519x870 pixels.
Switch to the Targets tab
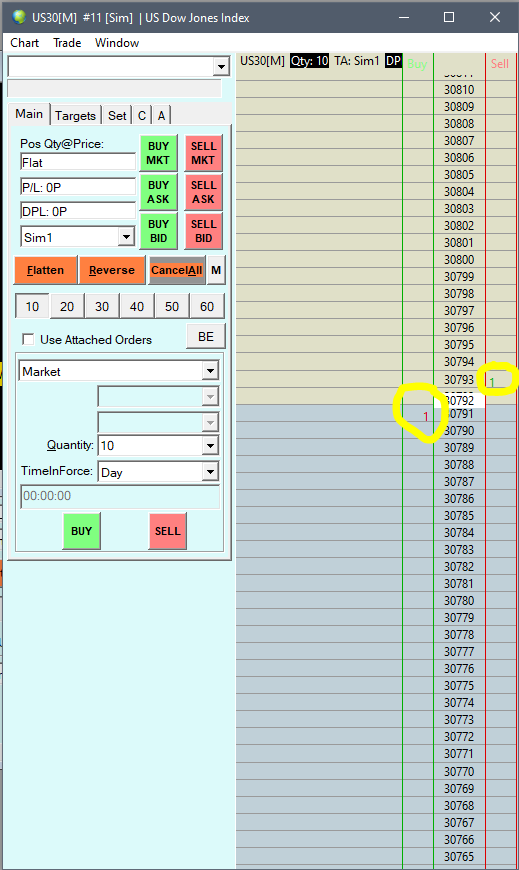pyautogui.click(x=75, y=115)
